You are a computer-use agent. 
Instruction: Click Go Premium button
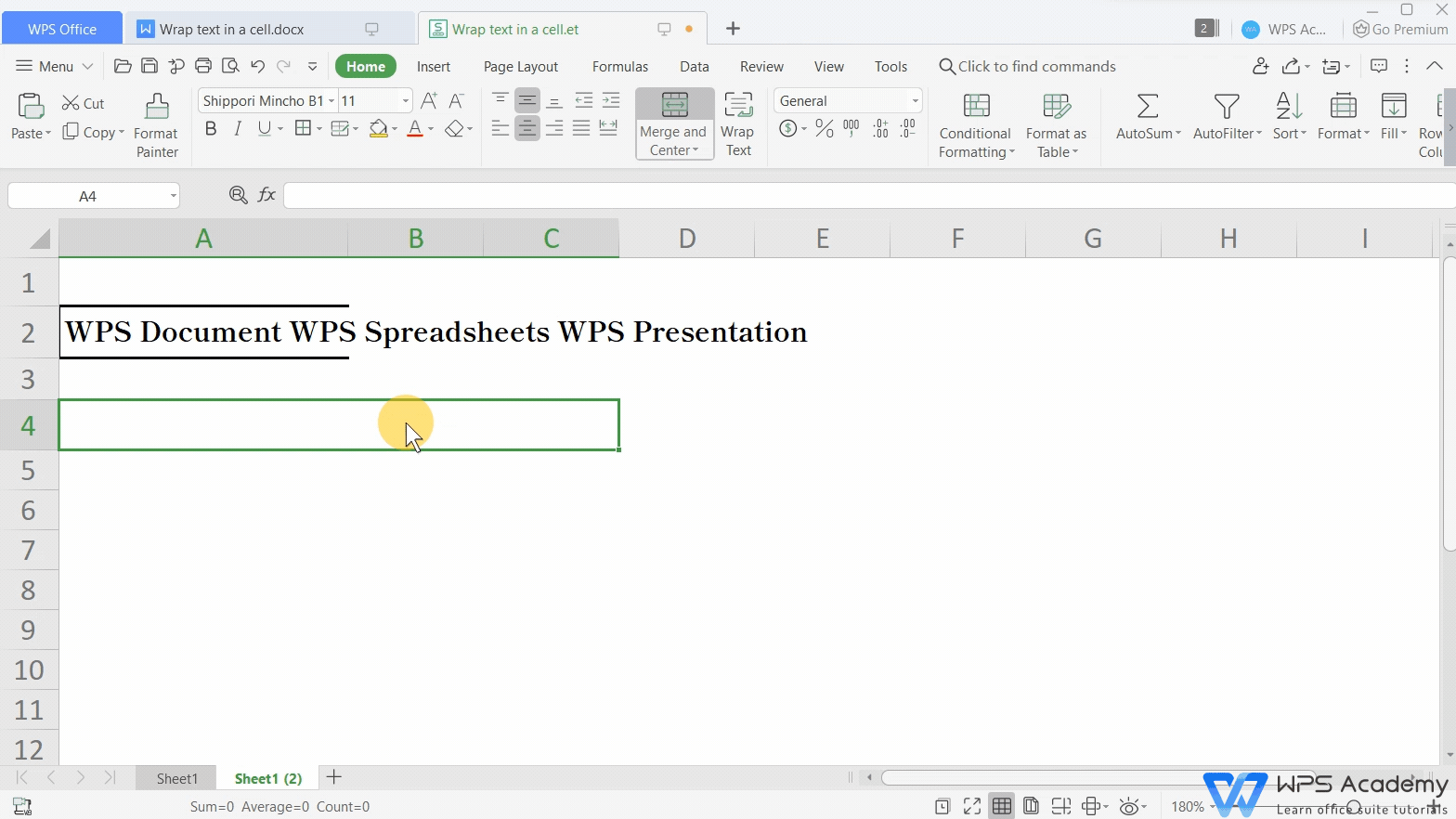click(x=1400, y=29)
